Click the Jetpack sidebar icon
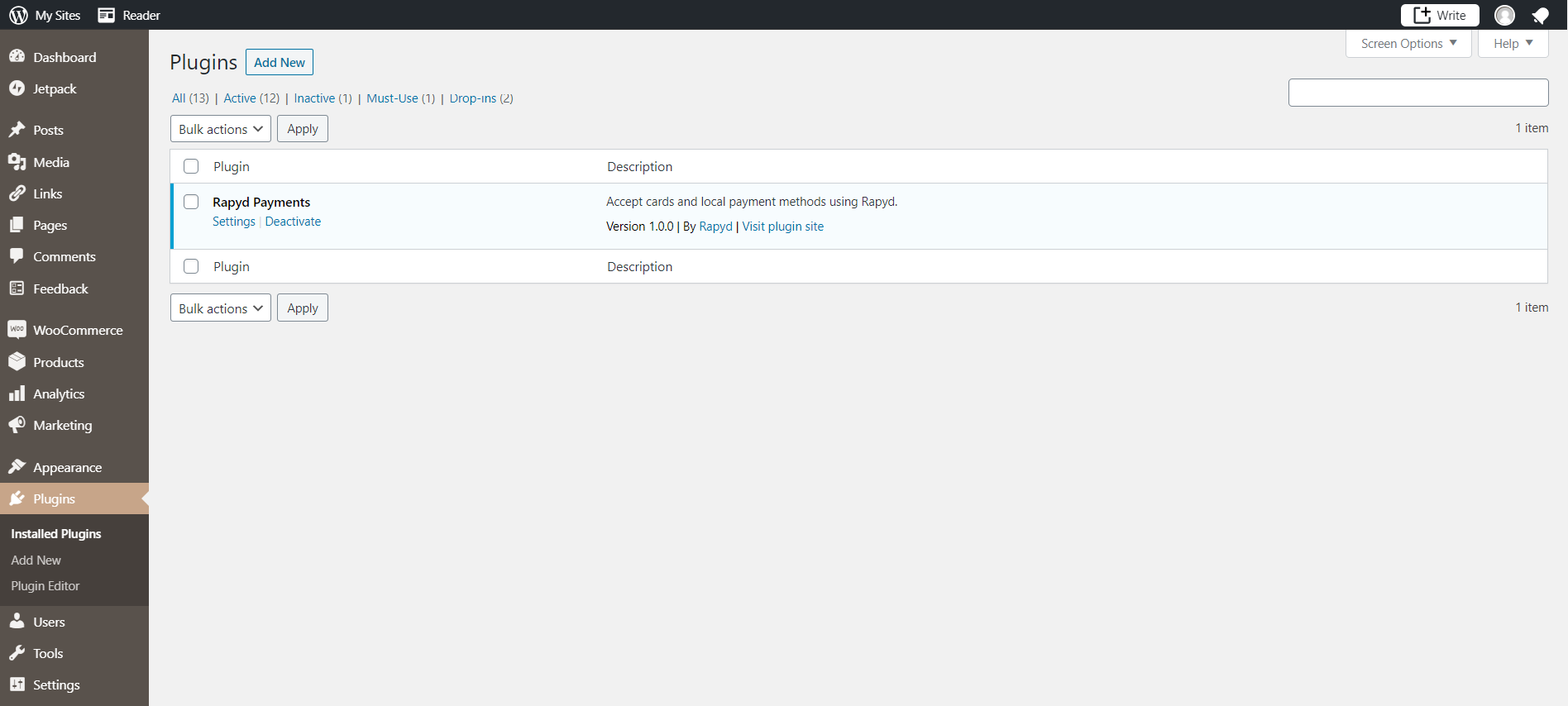The width and height of the screenshot is (1568, 706). [x=17, y=88]
